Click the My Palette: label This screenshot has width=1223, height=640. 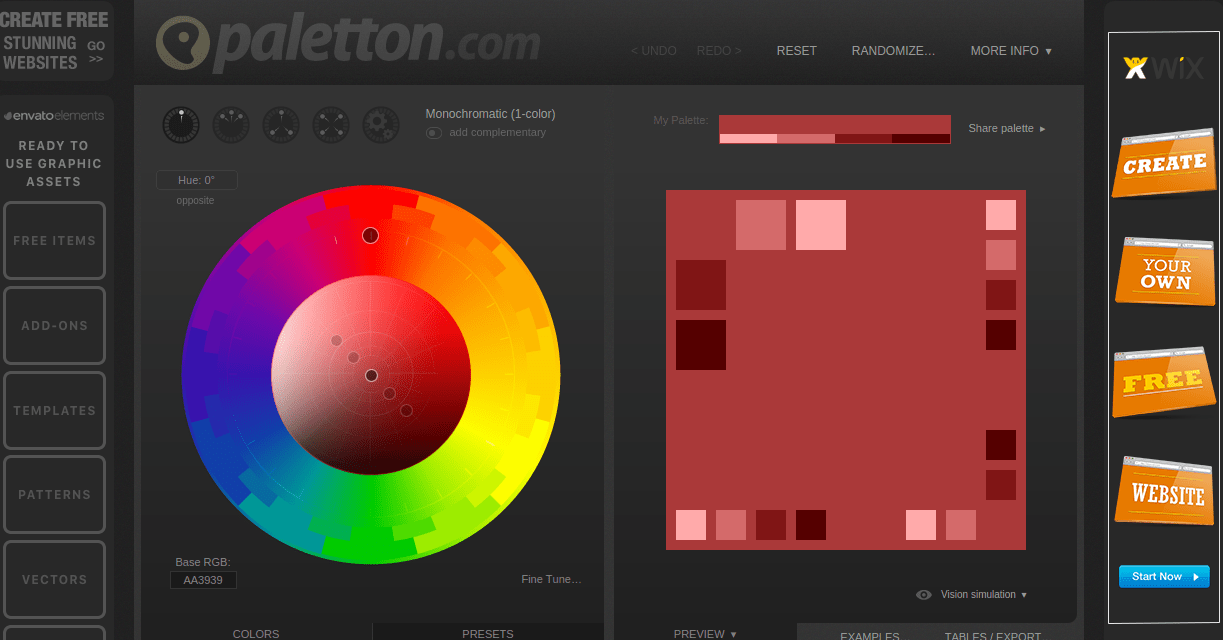tap(680, 120)
